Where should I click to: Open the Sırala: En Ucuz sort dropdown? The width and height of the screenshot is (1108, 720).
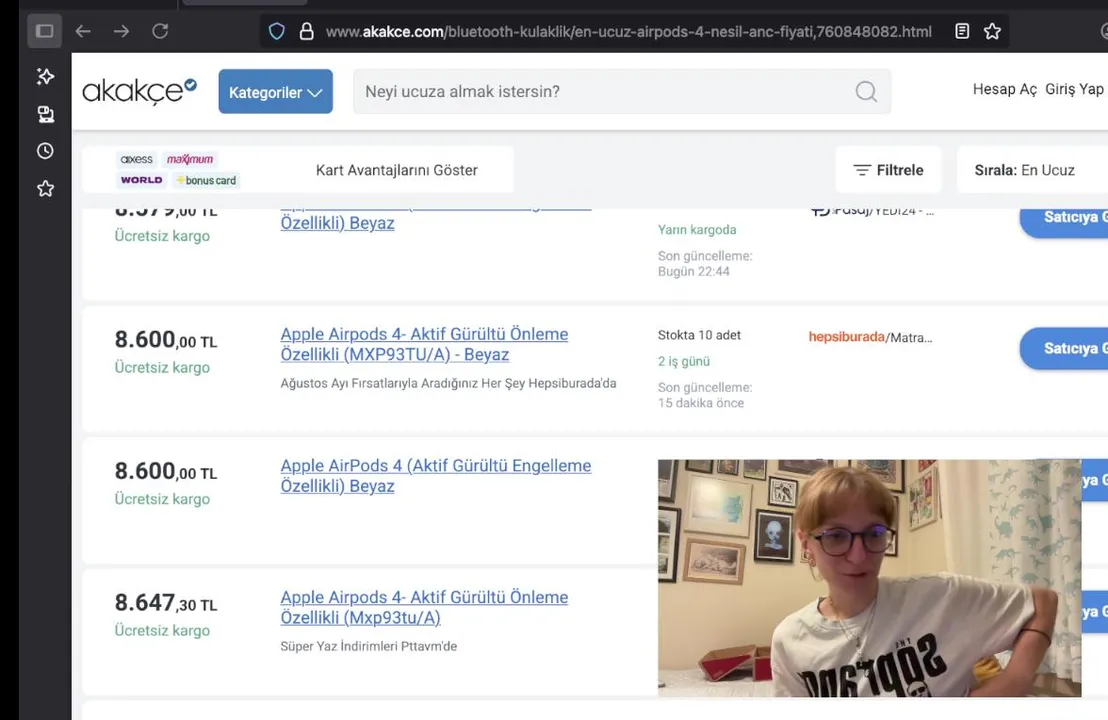click(1032, 170)
